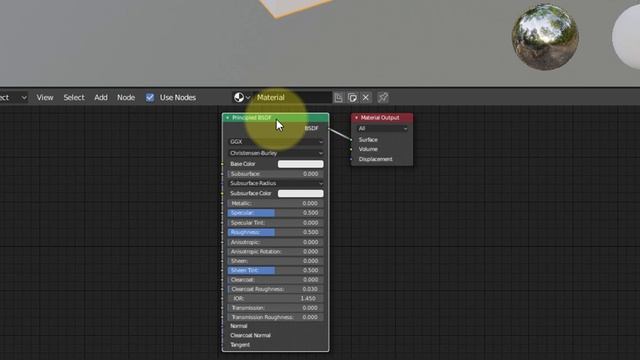
Task: Click the Transmission value slider
Action: [276, 308]
